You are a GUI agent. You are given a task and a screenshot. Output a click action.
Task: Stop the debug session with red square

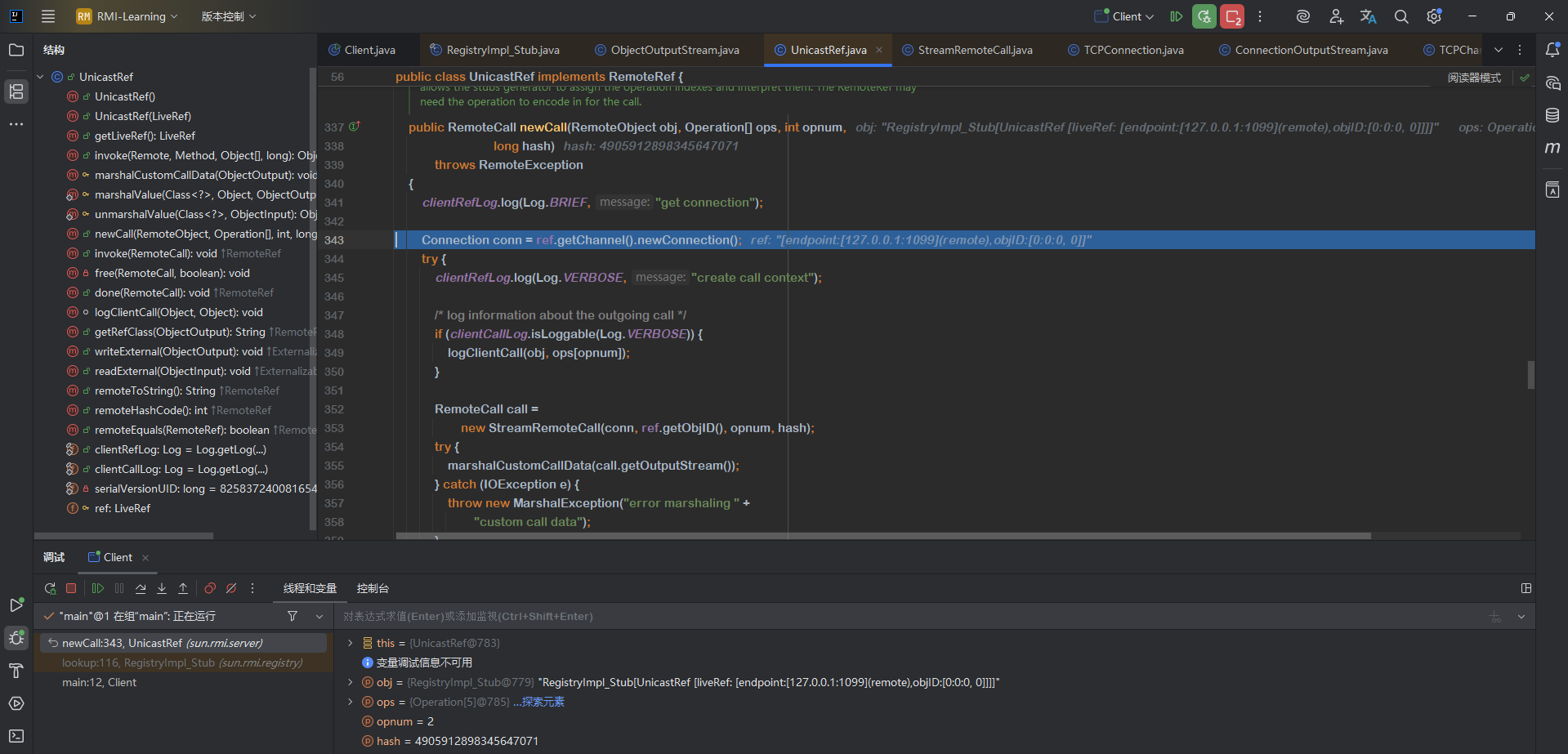click(x=71, y=588)
